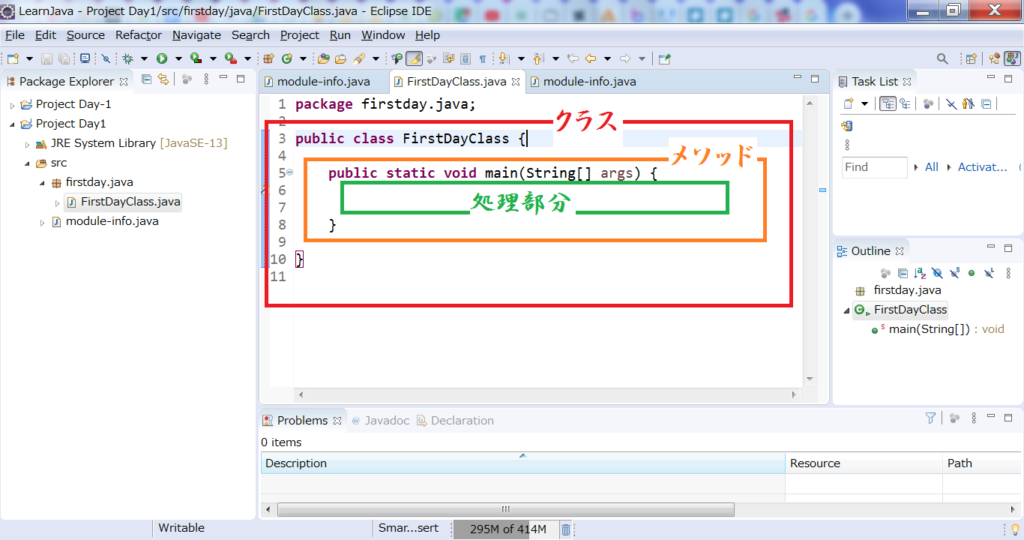Toggle Mark Occurrences highlighter button
Screen dimensions: 1024x540
[414, 59]
